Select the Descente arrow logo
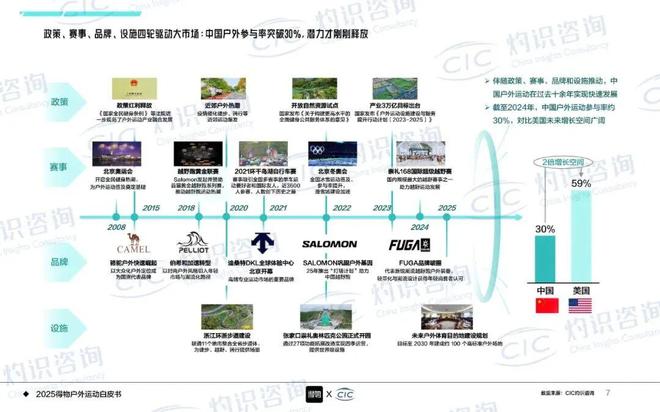The width and height of the screenshot is (660, 412). 263,243
